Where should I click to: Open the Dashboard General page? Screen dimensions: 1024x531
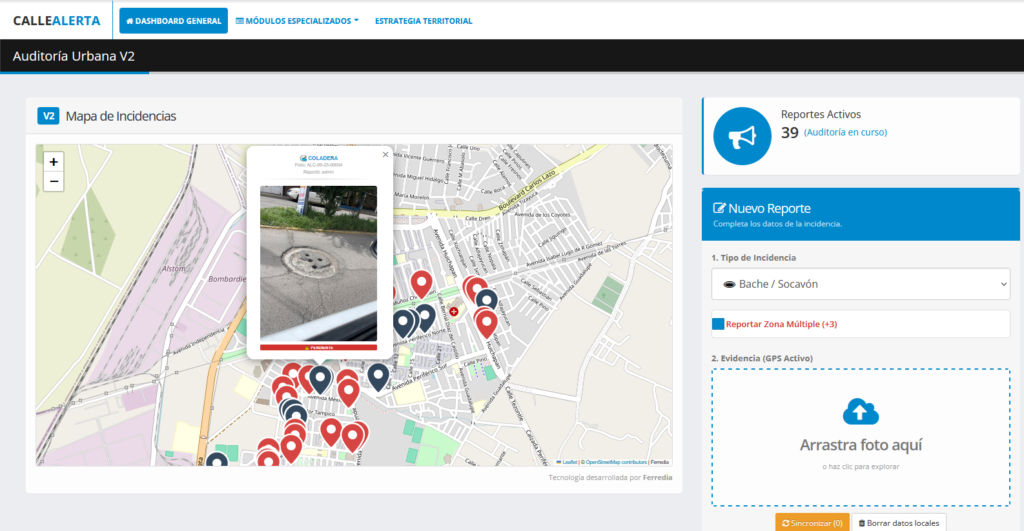tap(174, 21)
